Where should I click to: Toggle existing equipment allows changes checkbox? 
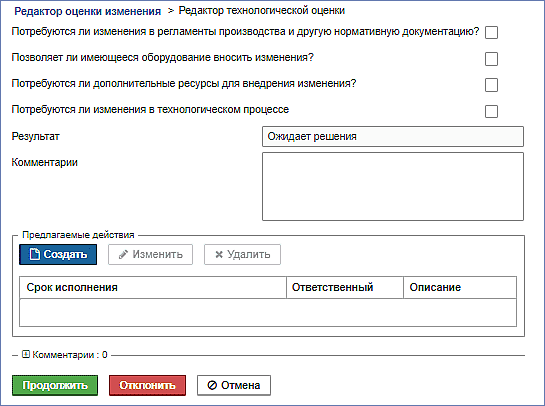click(491, 59)
